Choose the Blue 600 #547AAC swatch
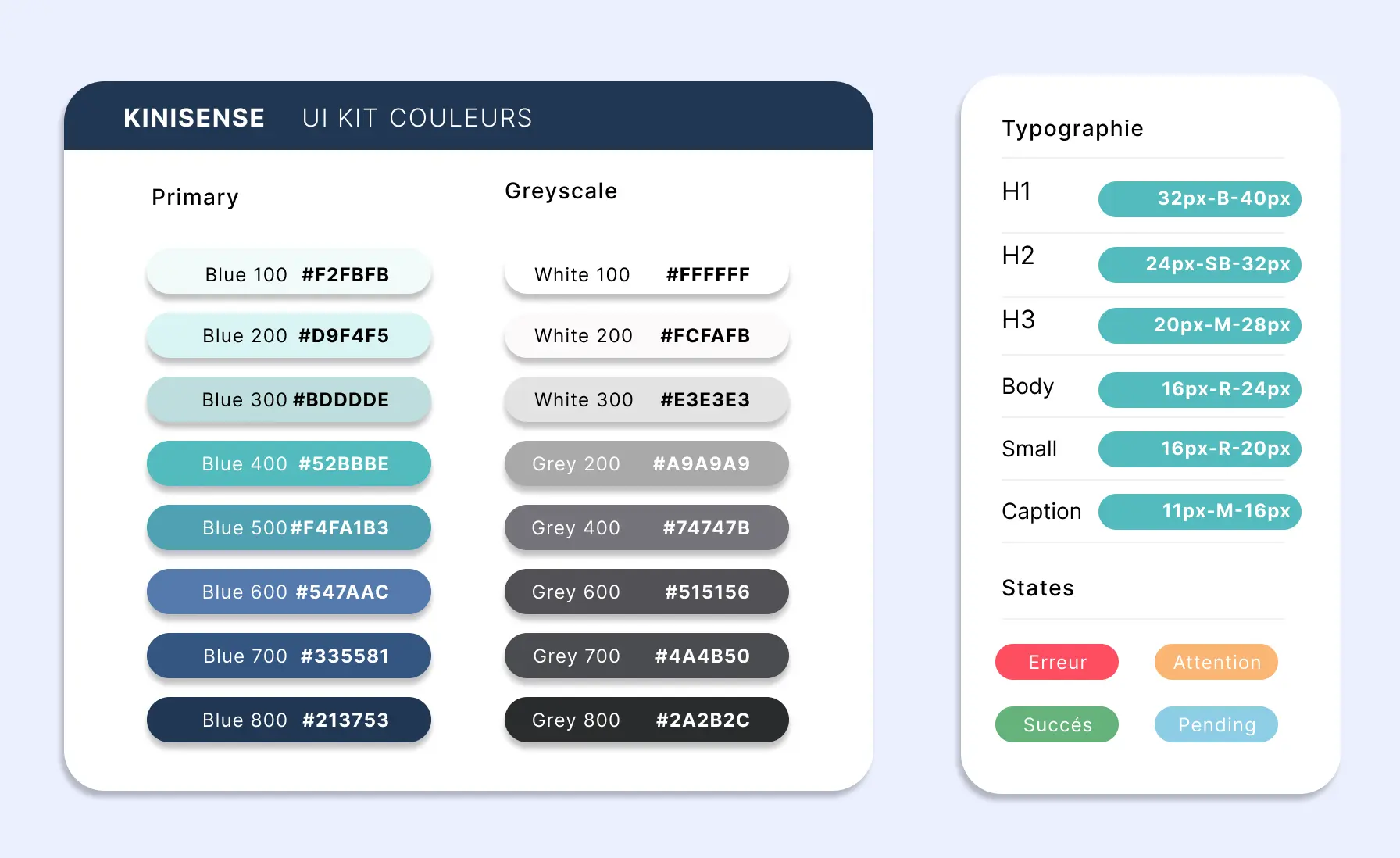 pyautogui.click(x=289, y=592)
